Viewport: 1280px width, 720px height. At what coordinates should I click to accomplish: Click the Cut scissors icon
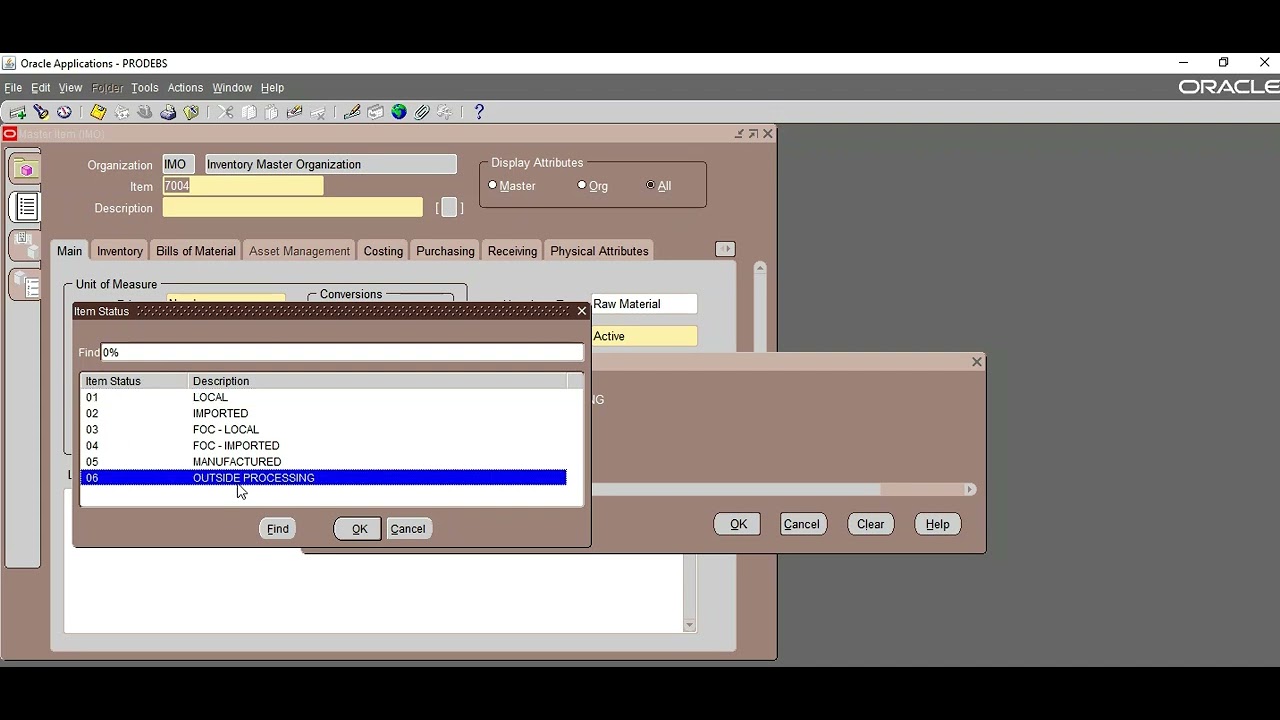pyautogui.click(x=226, y=112)
